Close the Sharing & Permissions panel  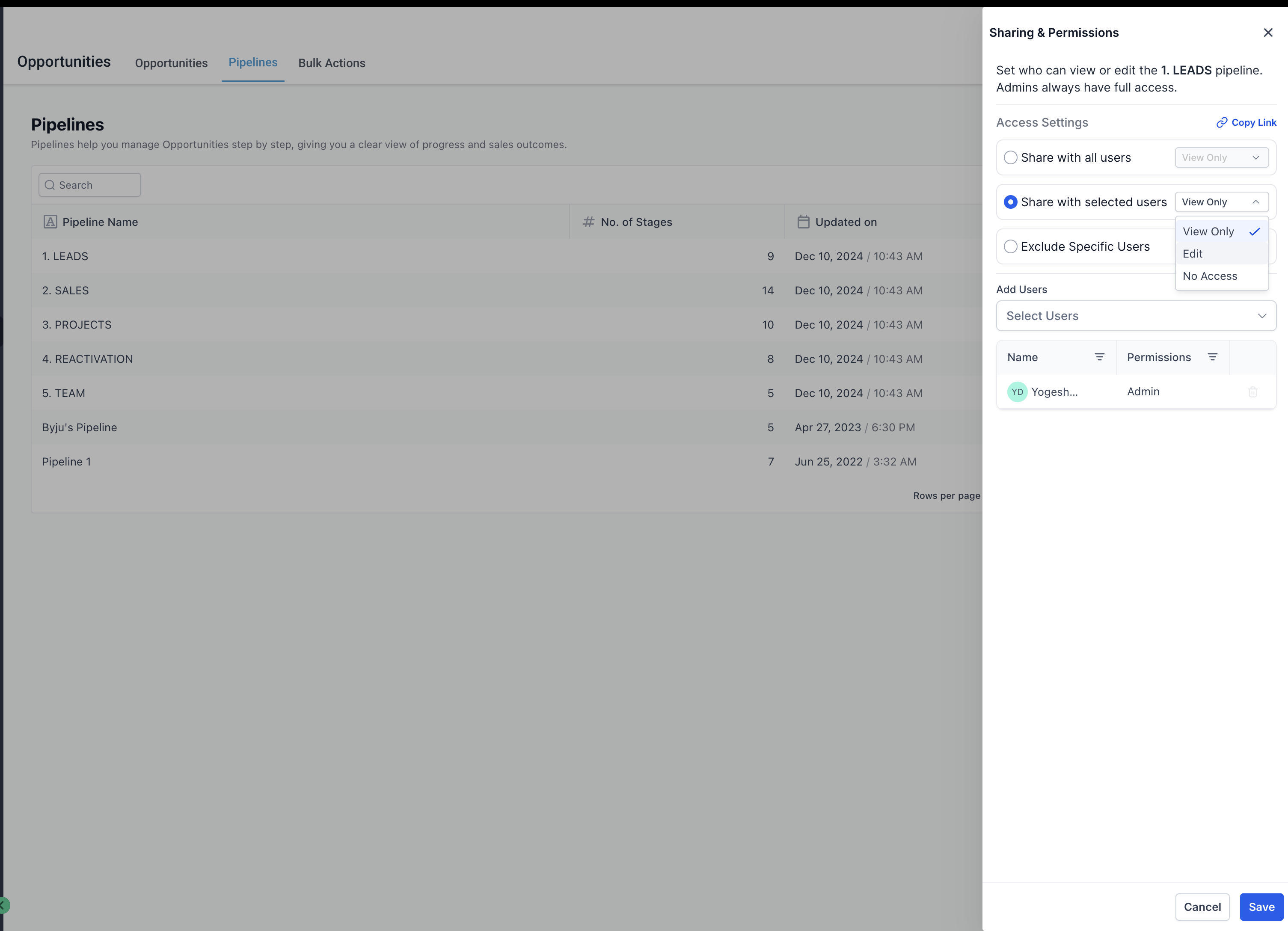click(x=1267, y=33)
